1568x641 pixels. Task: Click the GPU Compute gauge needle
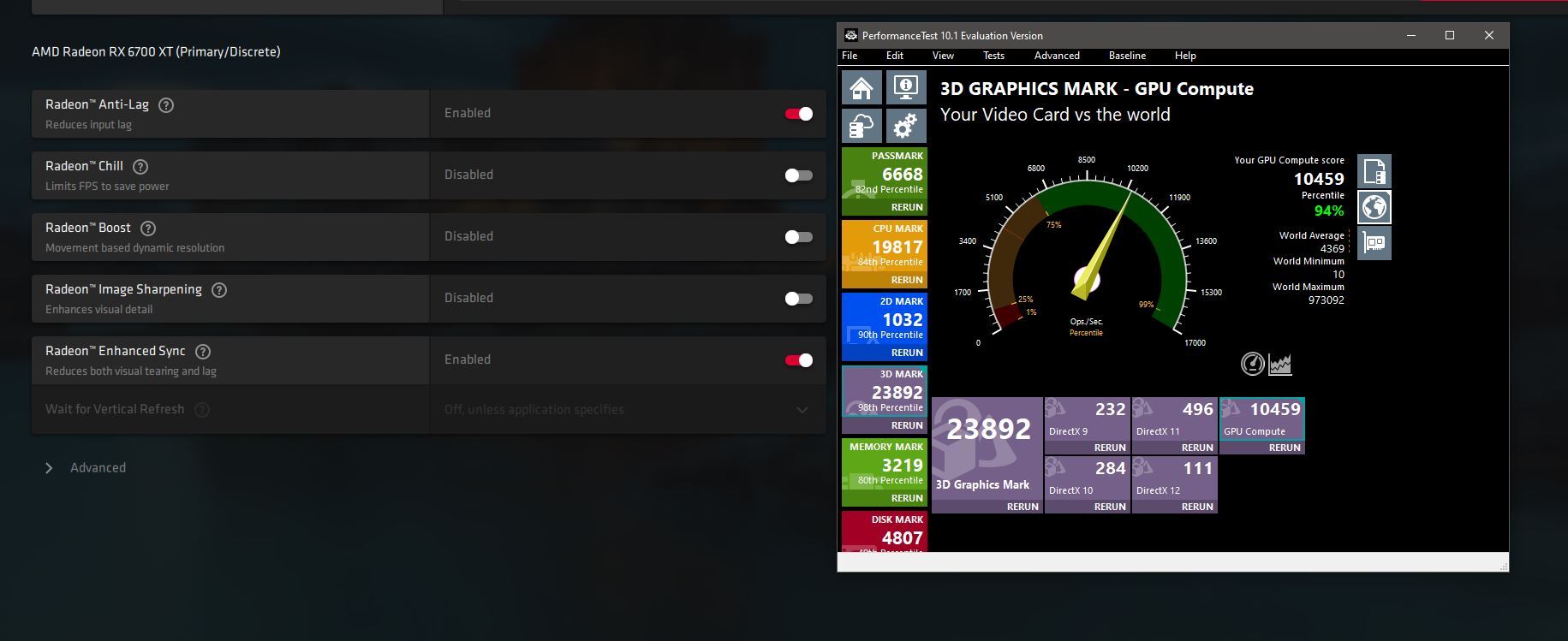coord(1104,244)
